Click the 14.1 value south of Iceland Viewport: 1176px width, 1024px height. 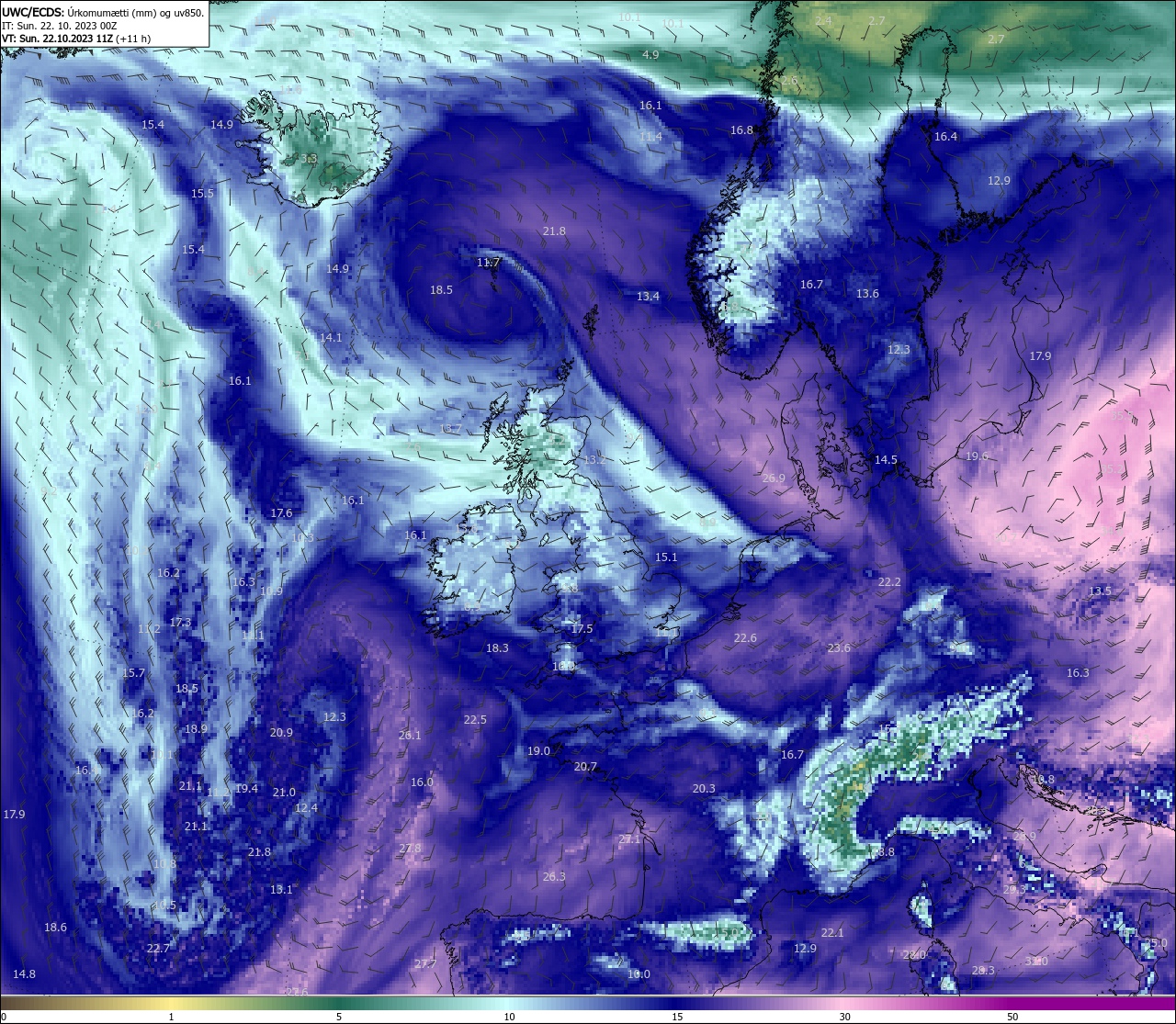pos(331,338)
